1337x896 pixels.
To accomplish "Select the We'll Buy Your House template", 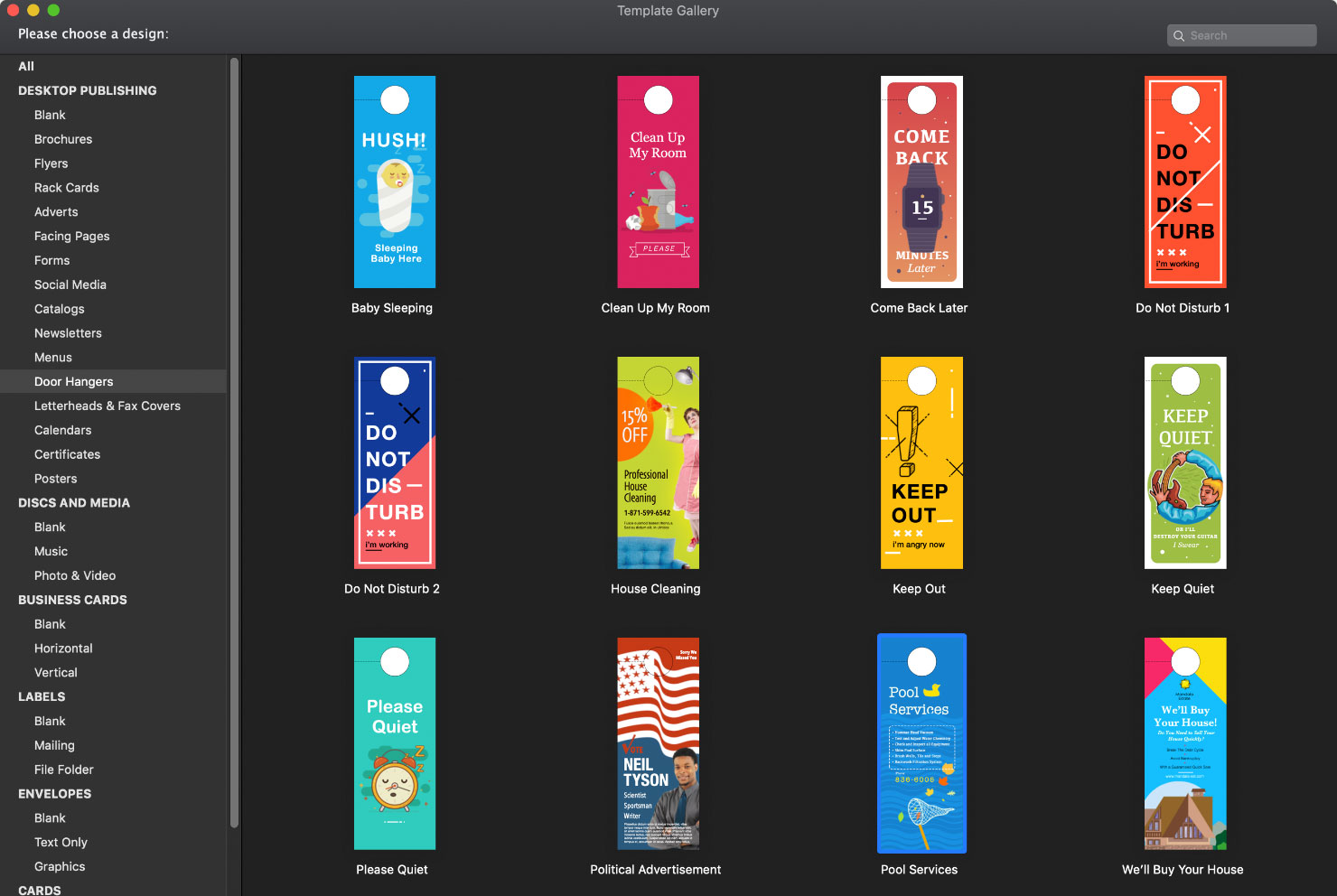I will pos(1185,742).
